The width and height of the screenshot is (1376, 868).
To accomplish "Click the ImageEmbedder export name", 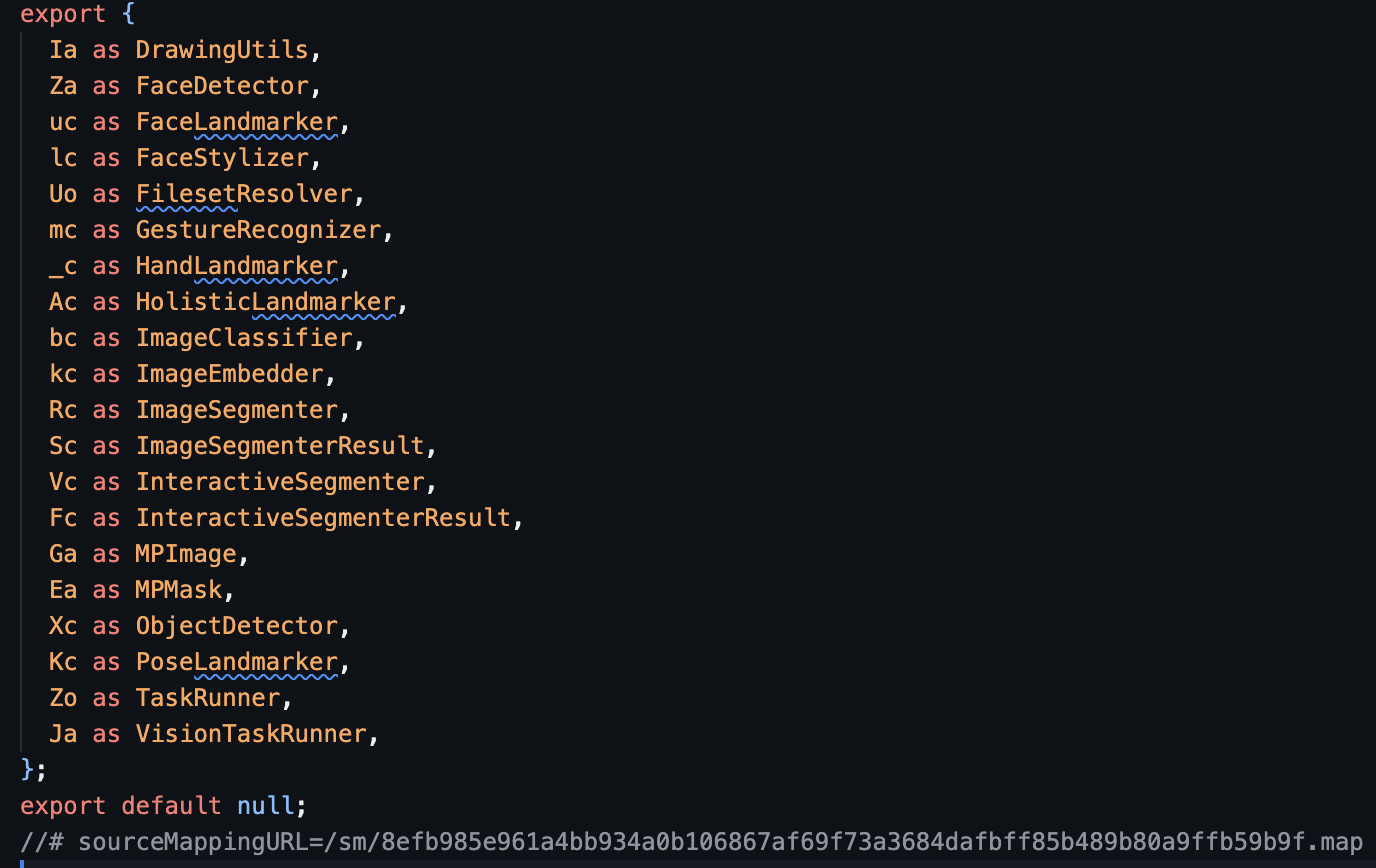I will pyautogui.click(x=229, y=374).
